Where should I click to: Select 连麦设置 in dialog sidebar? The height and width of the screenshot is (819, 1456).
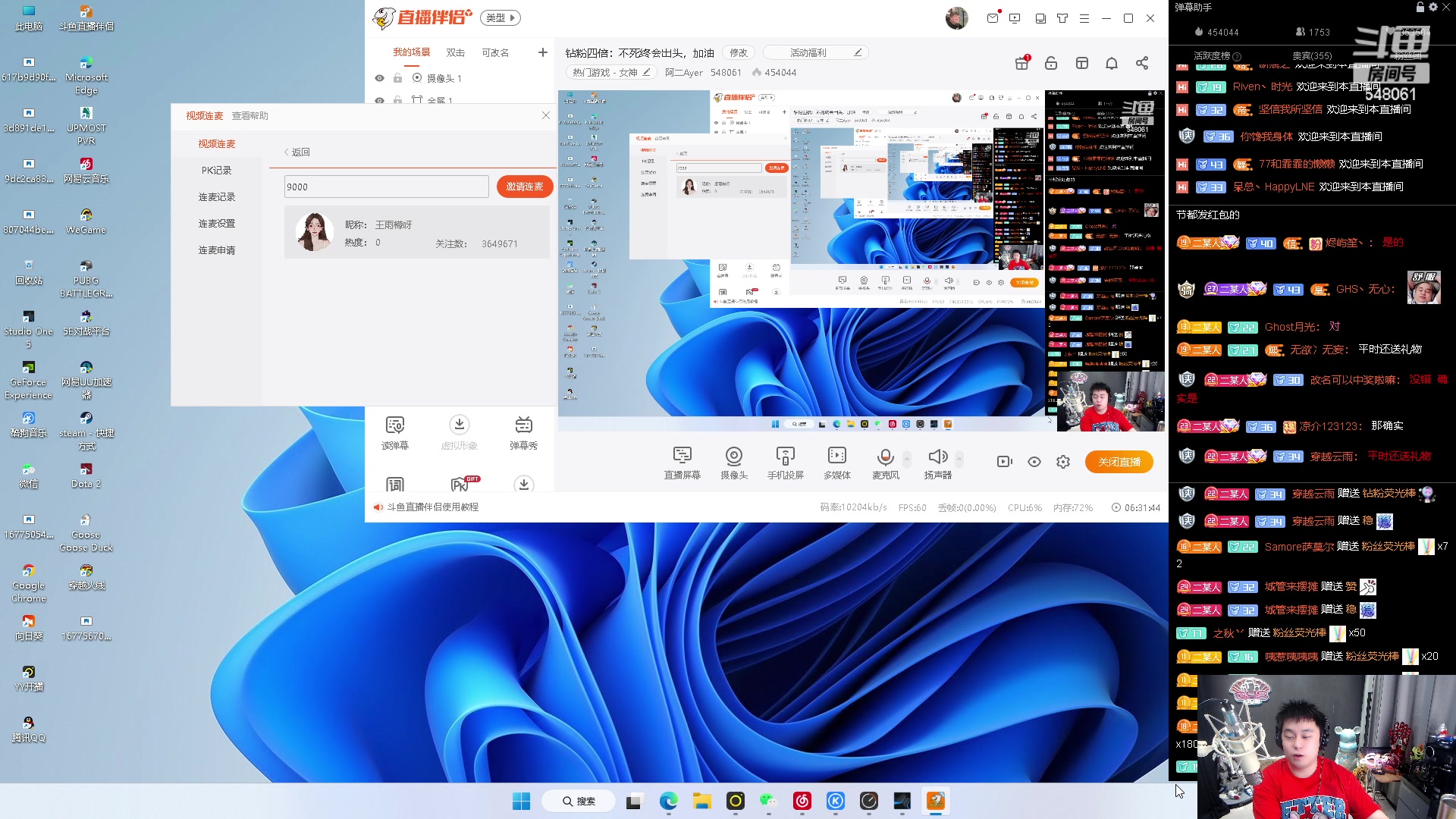click(x=217, y=224)
